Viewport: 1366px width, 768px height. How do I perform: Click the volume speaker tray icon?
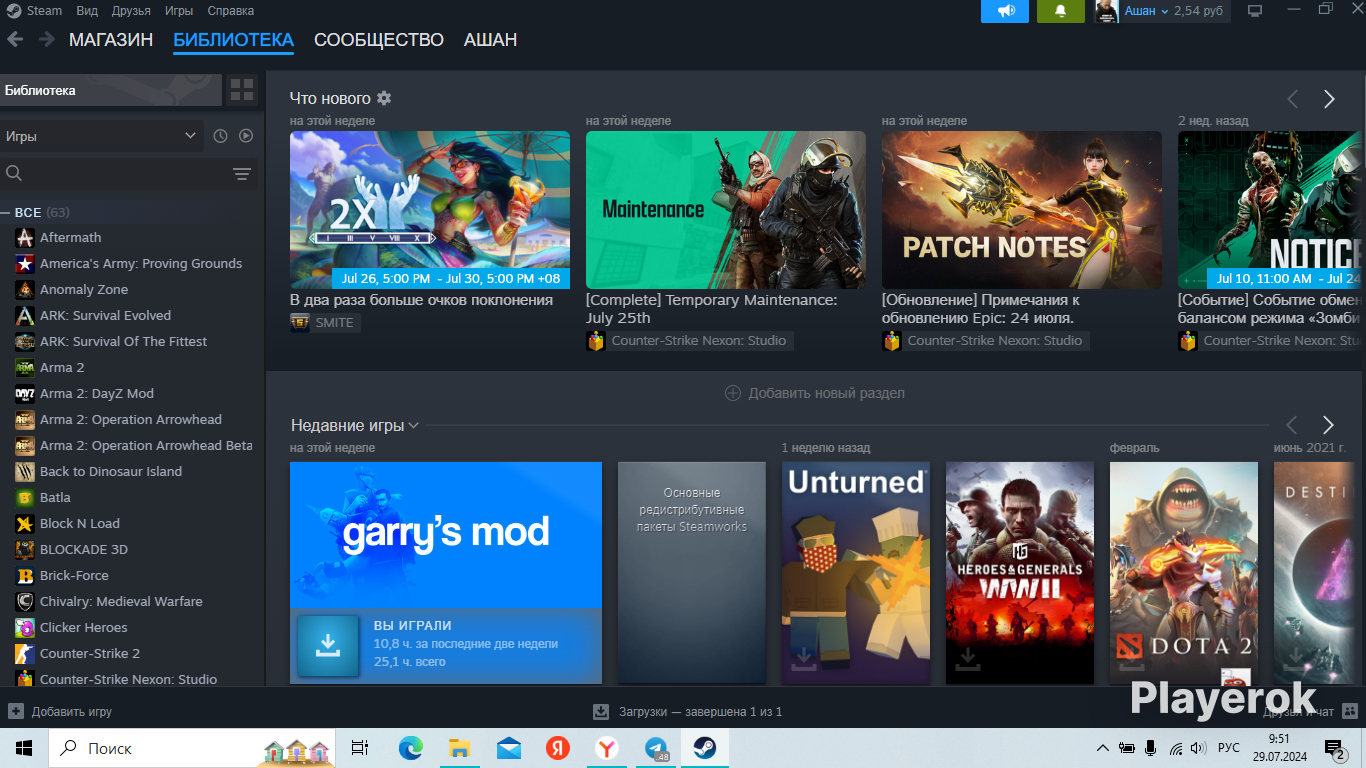pos(1197,748)
